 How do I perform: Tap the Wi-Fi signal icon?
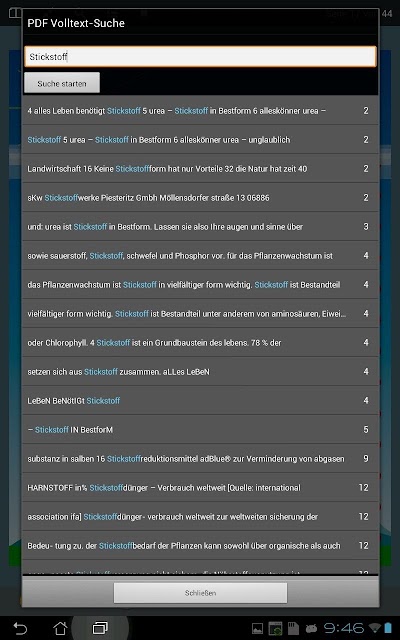click(x=375, y=628)
